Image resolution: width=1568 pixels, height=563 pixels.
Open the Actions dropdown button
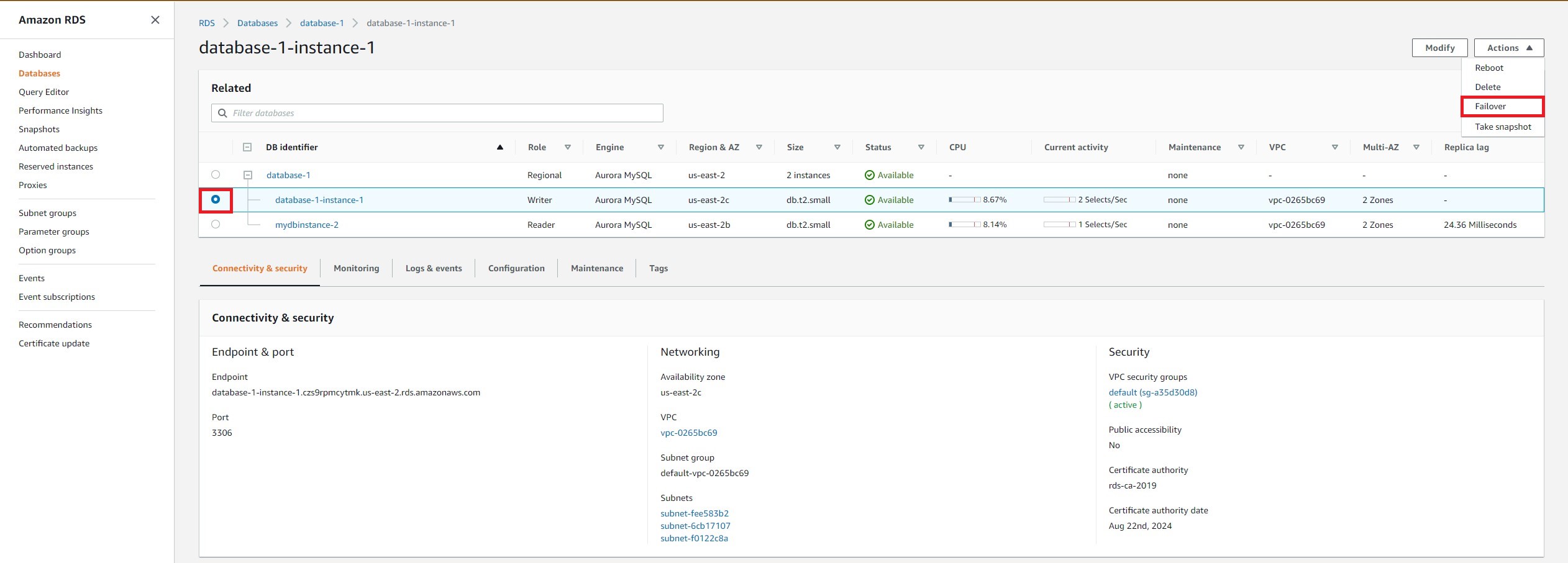point(1509,48)
